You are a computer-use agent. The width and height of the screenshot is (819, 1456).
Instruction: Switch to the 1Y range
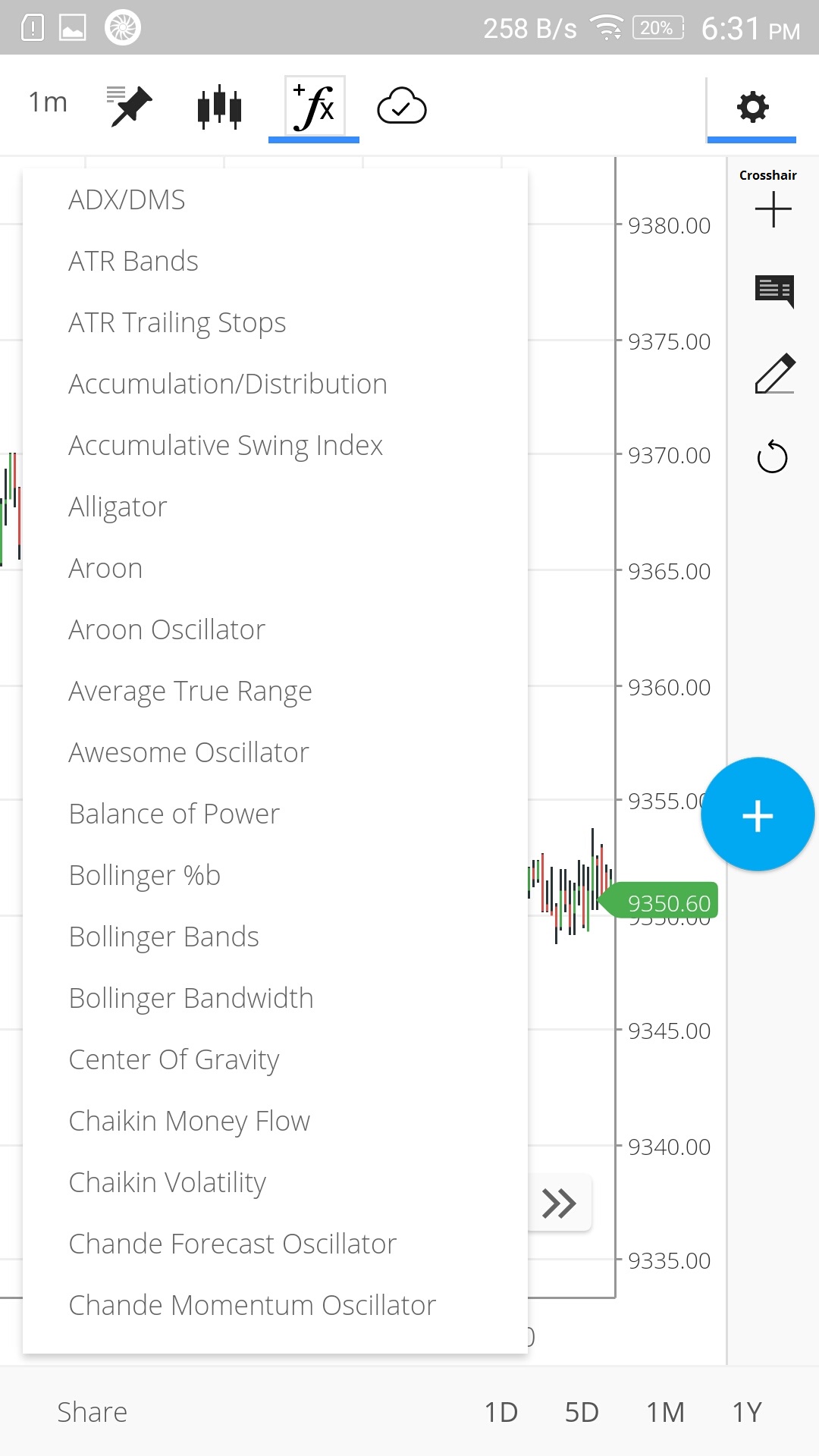[746, 1412]
